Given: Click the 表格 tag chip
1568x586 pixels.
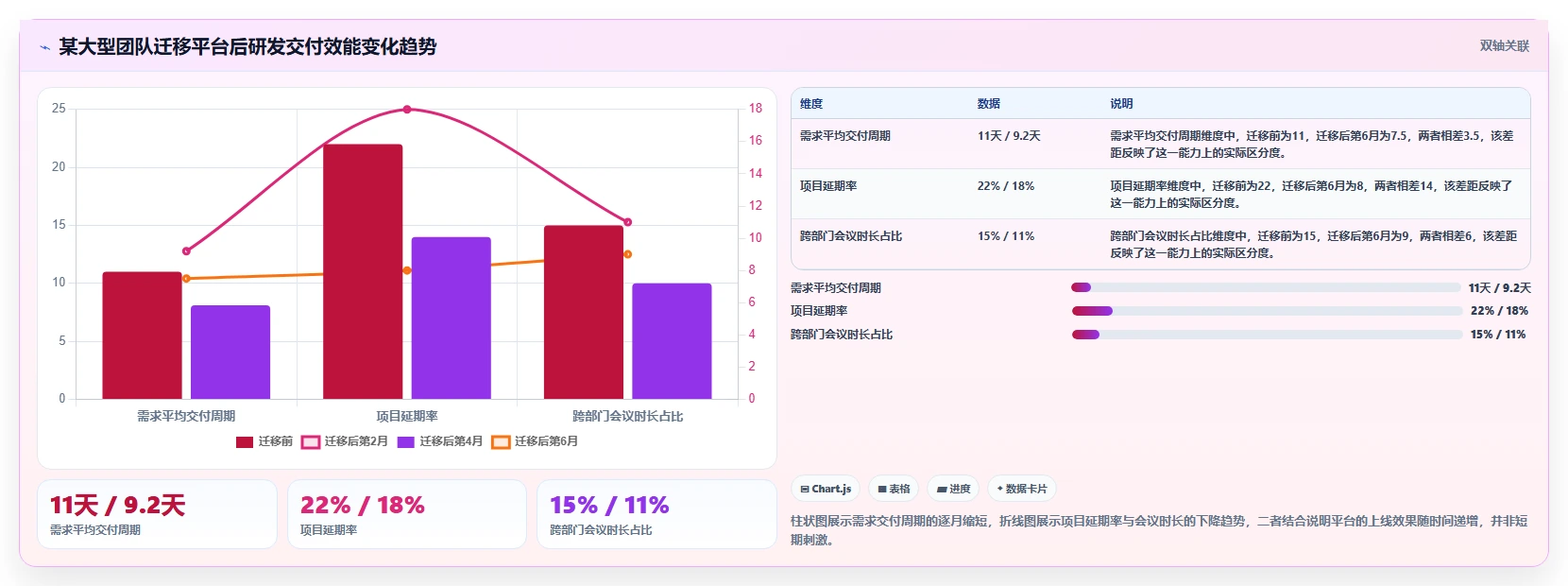Looking at the screenshot, I should [x=894, y=489].
